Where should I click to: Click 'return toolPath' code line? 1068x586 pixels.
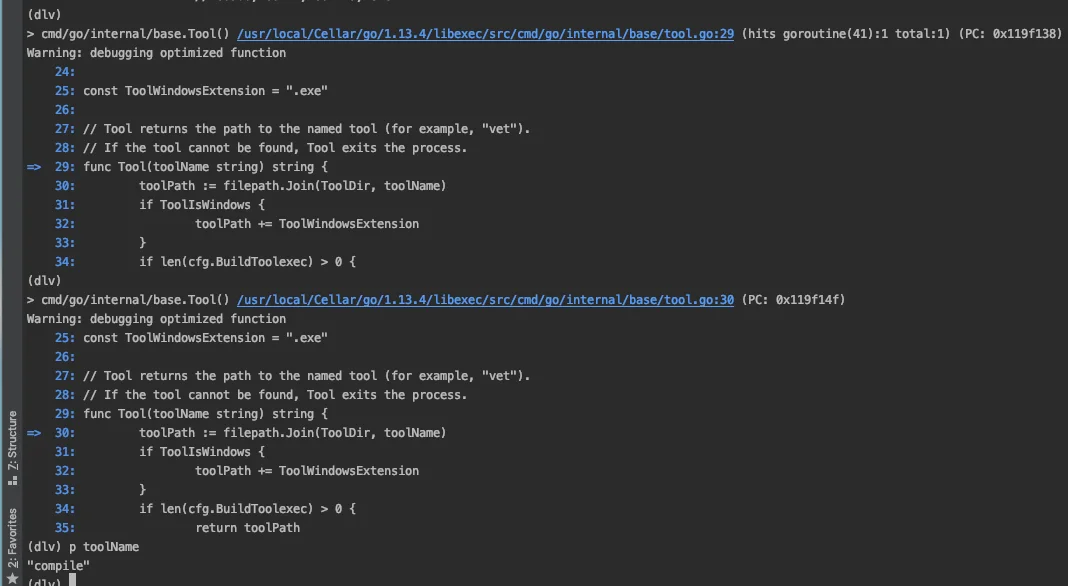click(247, 527)
